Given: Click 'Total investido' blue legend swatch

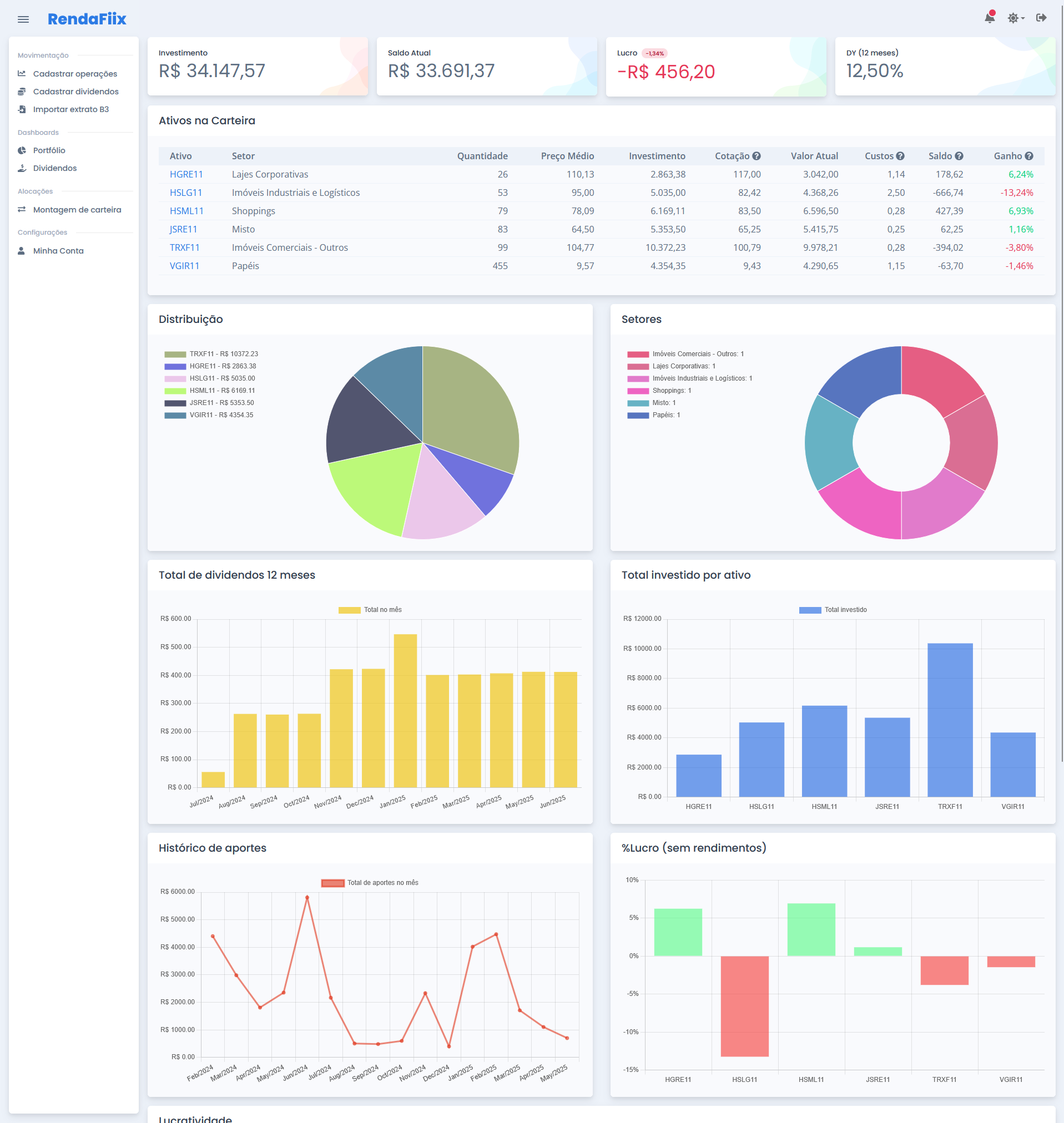Looking at the screenshot, I should [x=810, y=610].
